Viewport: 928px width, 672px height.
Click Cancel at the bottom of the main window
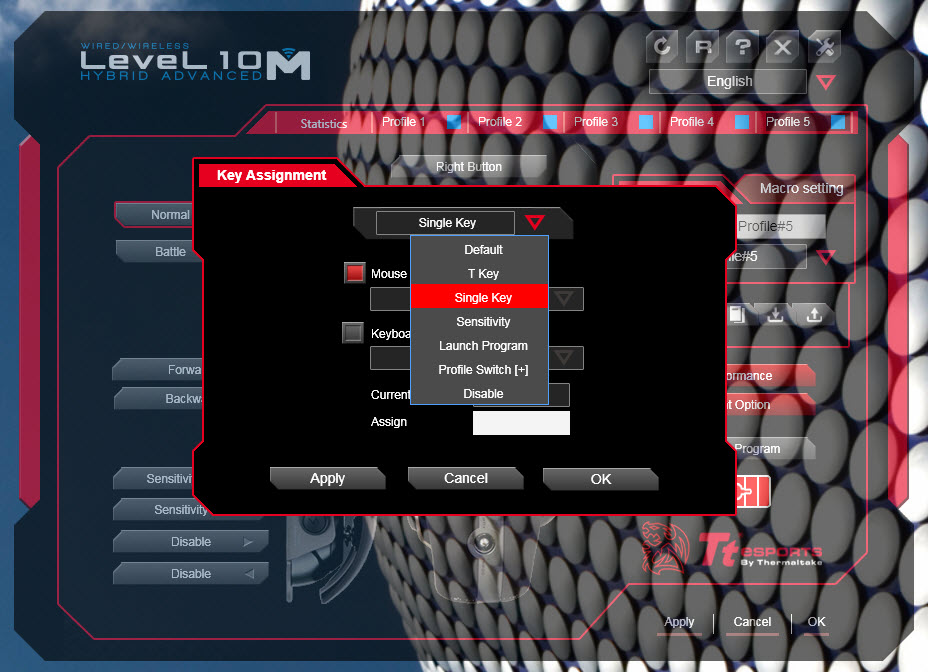(752, 622)
